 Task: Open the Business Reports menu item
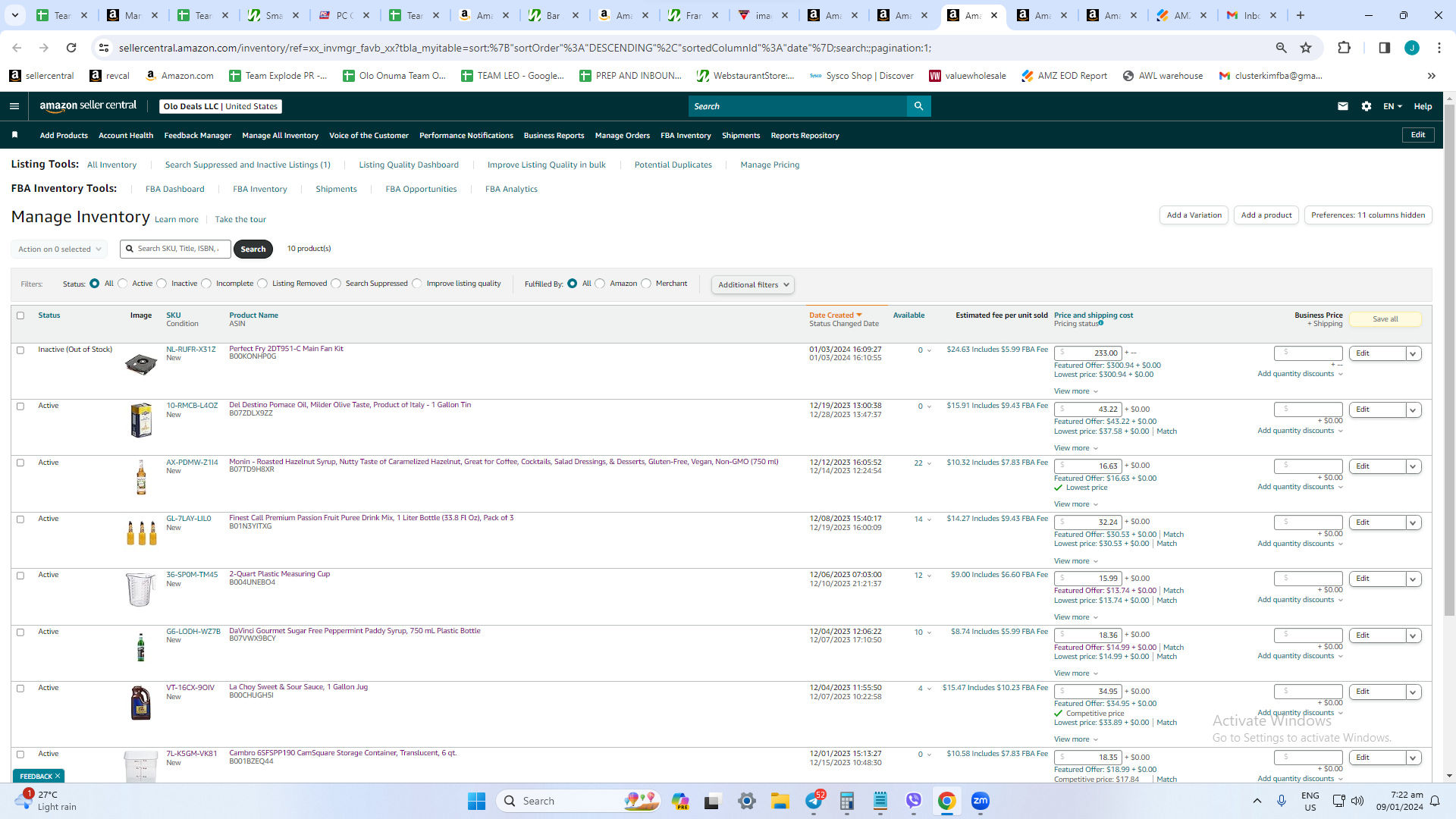click(554, 136)
